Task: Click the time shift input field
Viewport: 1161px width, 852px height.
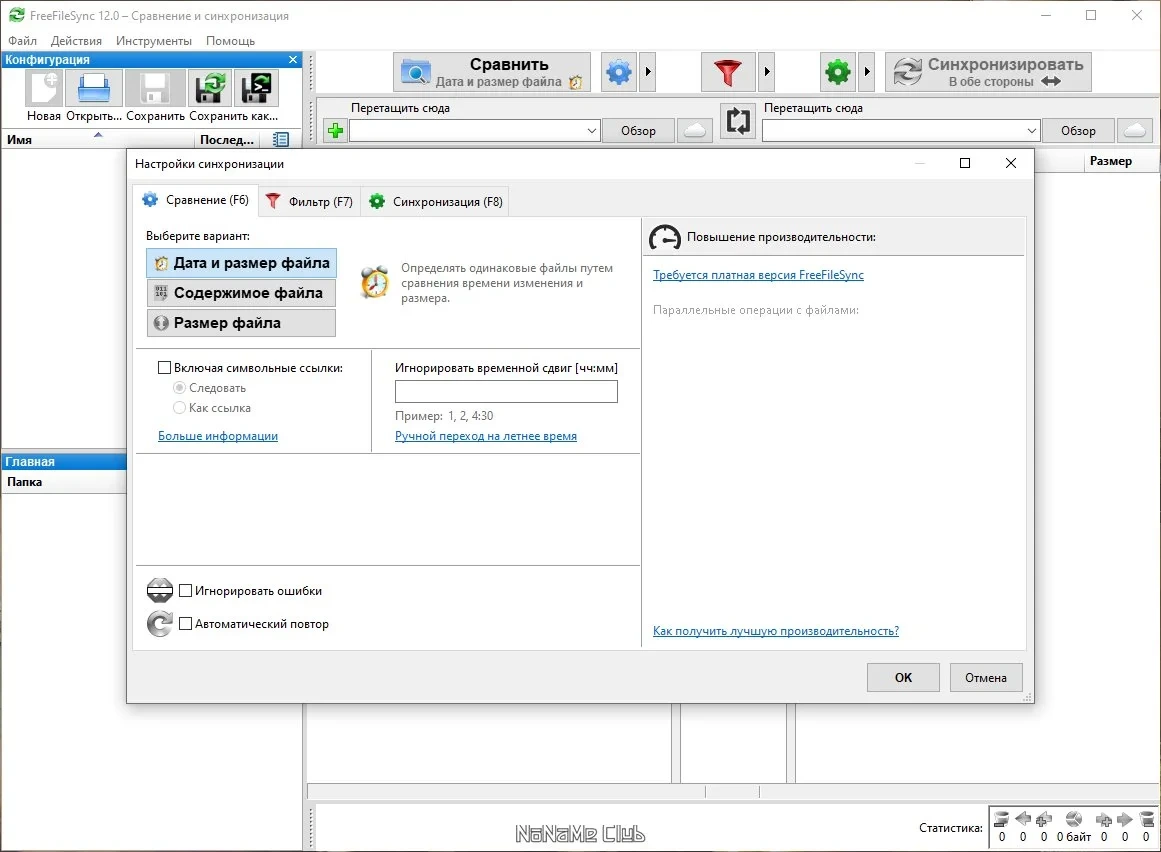Action: (506, 392)
